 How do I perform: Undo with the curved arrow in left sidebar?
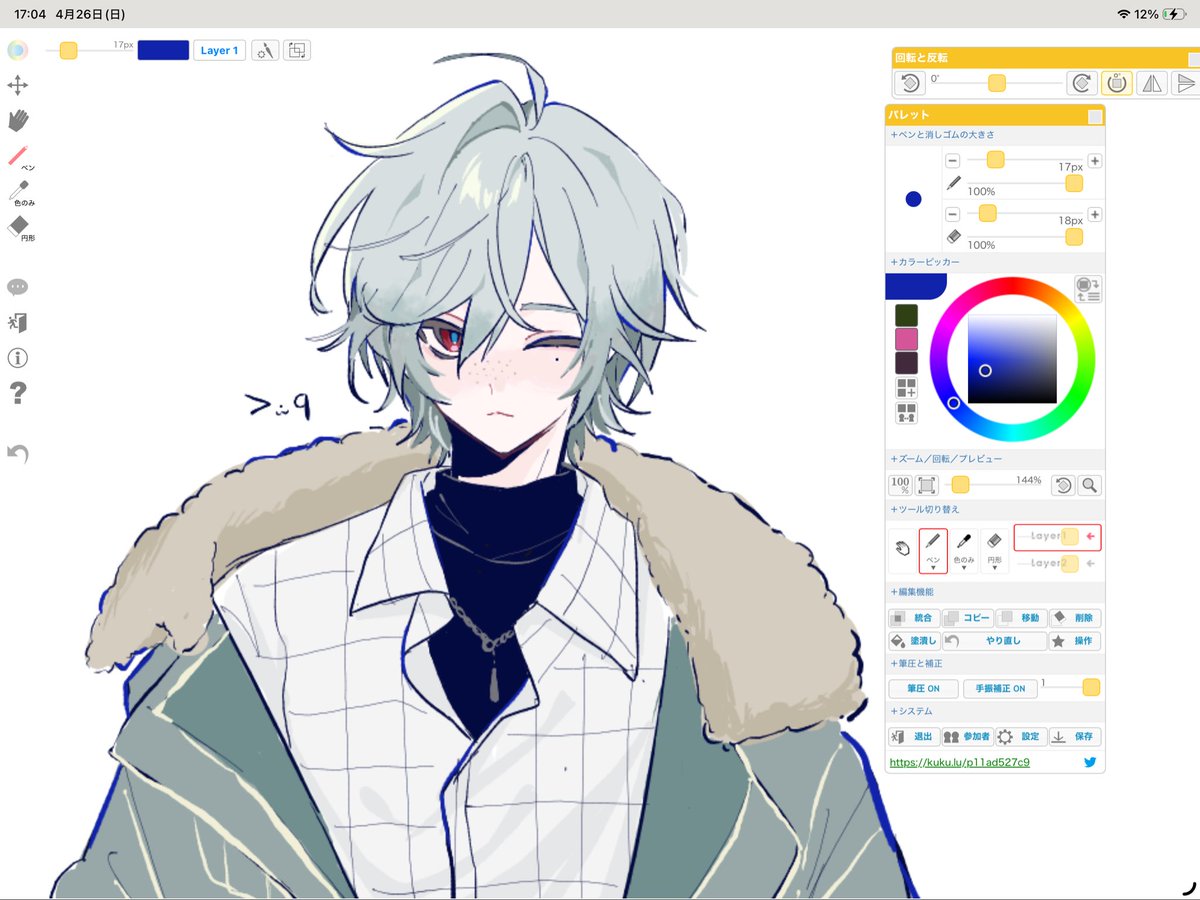point(17,453)
